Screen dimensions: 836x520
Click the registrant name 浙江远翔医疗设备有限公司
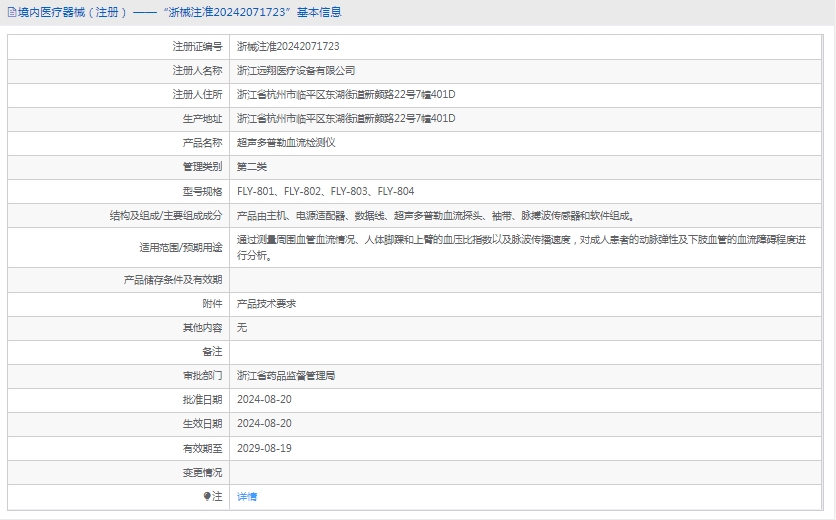pos(295,71)
